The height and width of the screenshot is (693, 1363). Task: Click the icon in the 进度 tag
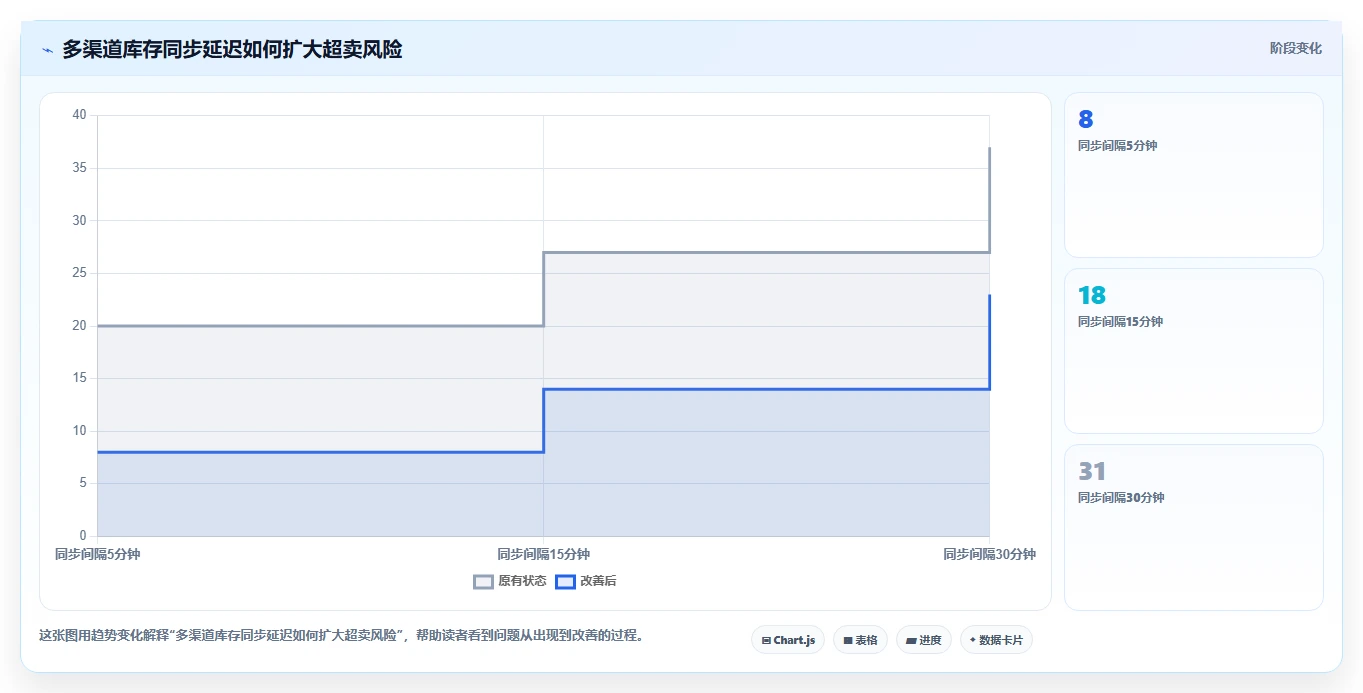(x=911, y=640)
